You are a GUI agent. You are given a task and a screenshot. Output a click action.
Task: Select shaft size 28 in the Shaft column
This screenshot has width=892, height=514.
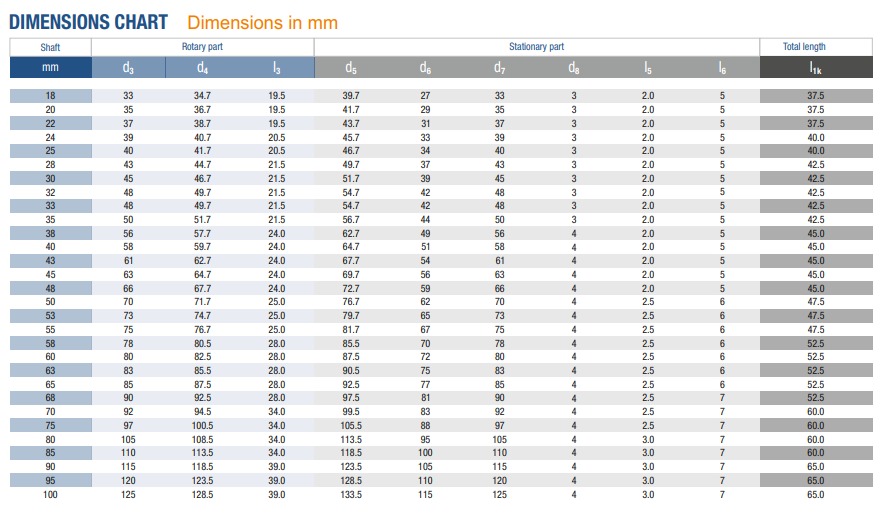pyautogui.click(x=50, y=165)
